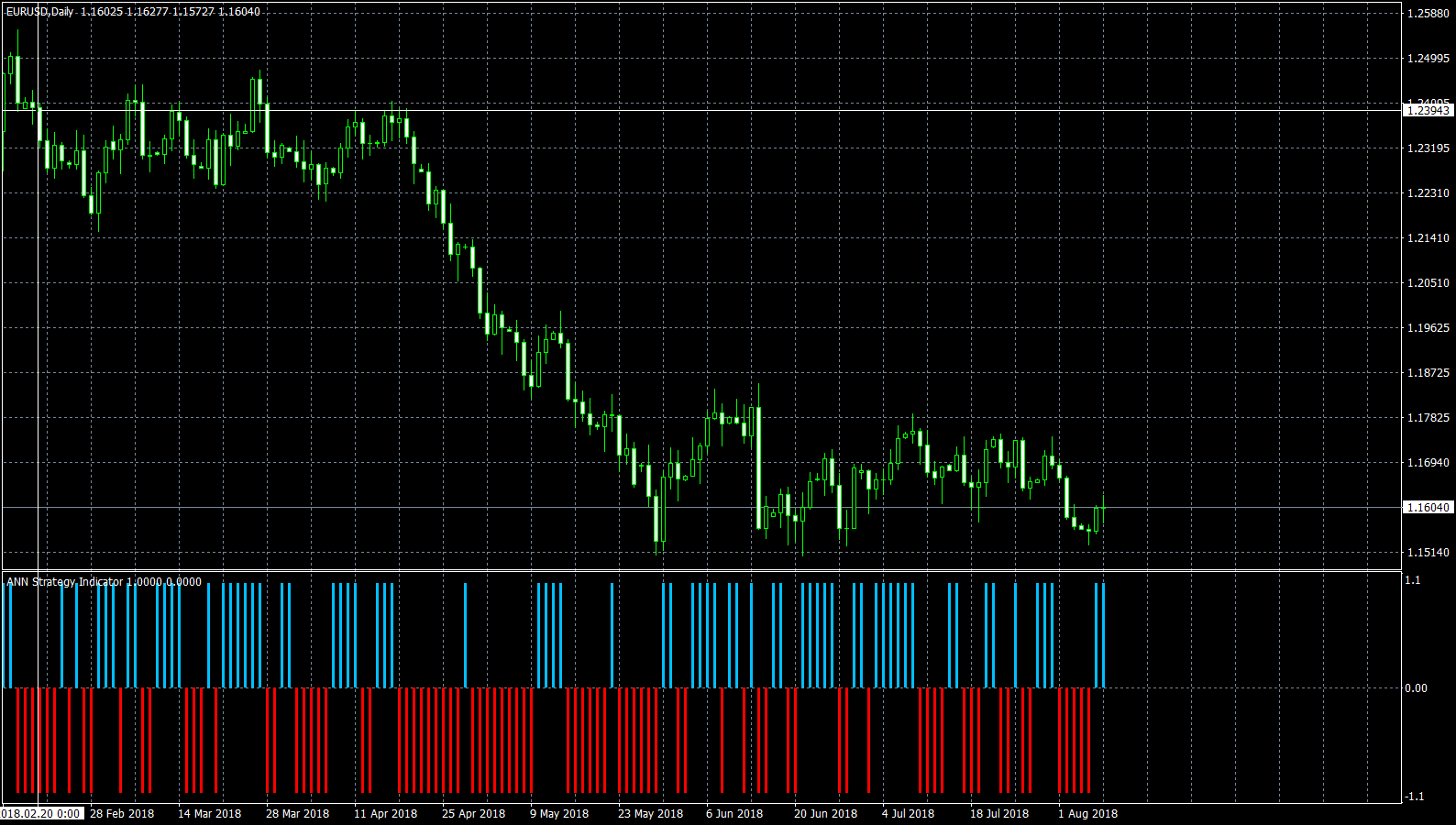Image resolution: width=1456 pixels, height=825 pixels.
Task: Click price level 1.15140 on the axis
Action: pyautogui.click(x=1428, y=553)
